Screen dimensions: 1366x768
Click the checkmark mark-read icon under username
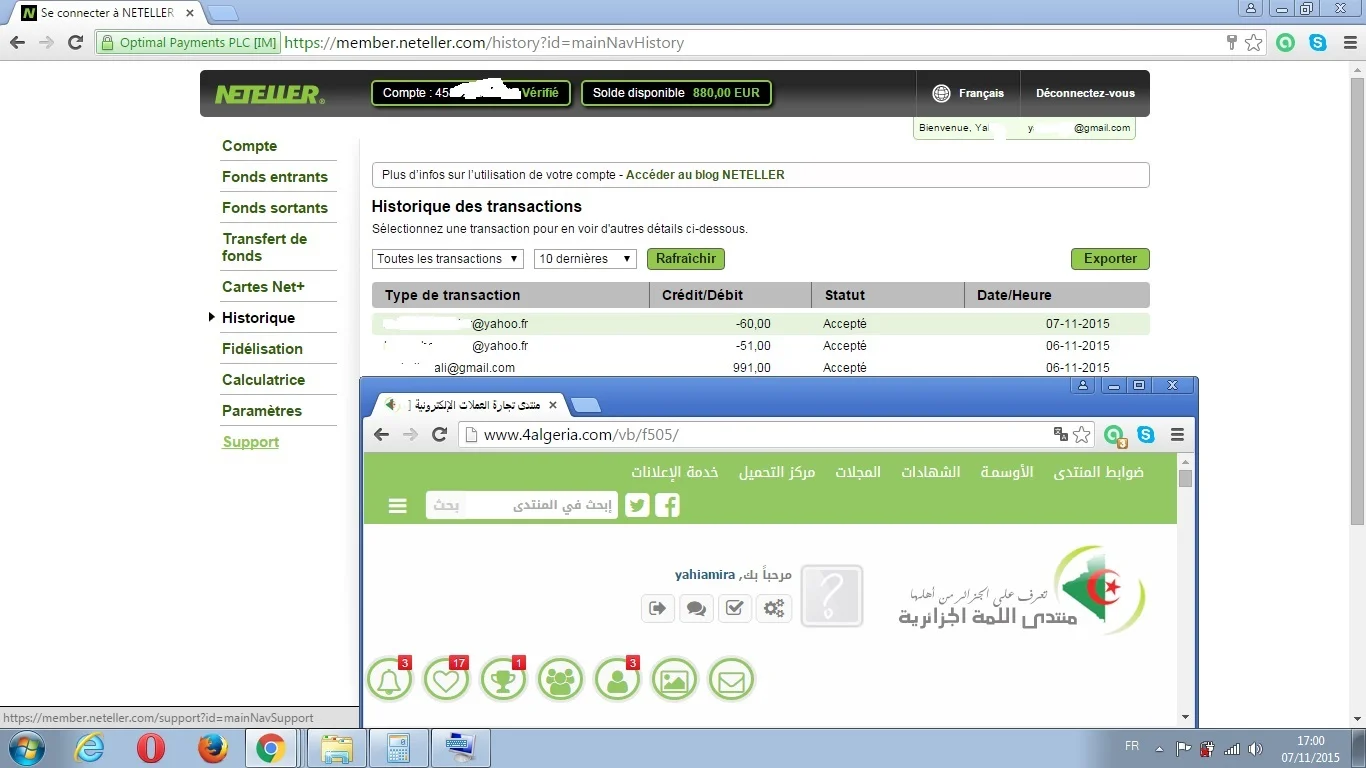[735, 608]
